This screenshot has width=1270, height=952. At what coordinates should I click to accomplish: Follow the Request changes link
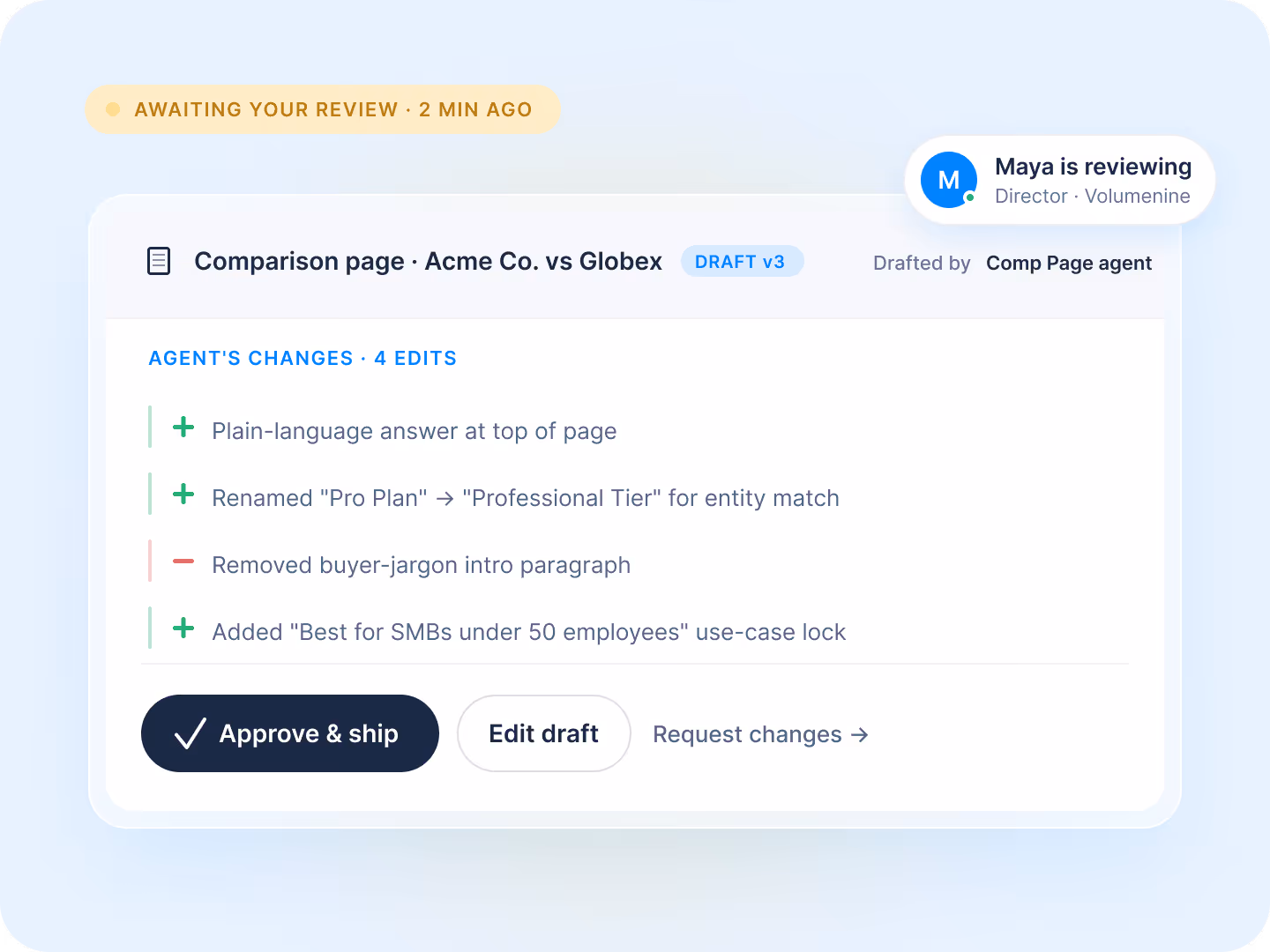pyautogui.click(x=760, y=734)
